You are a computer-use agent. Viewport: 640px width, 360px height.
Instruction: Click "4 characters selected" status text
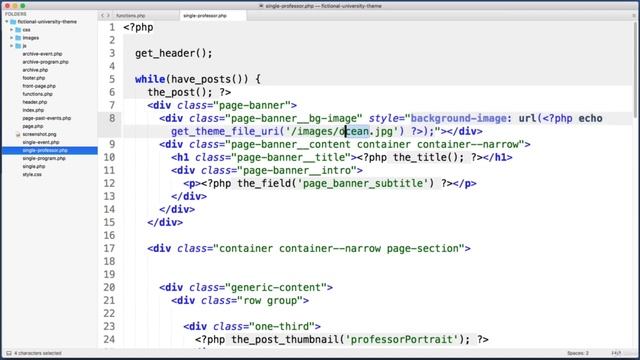[38, 353]
